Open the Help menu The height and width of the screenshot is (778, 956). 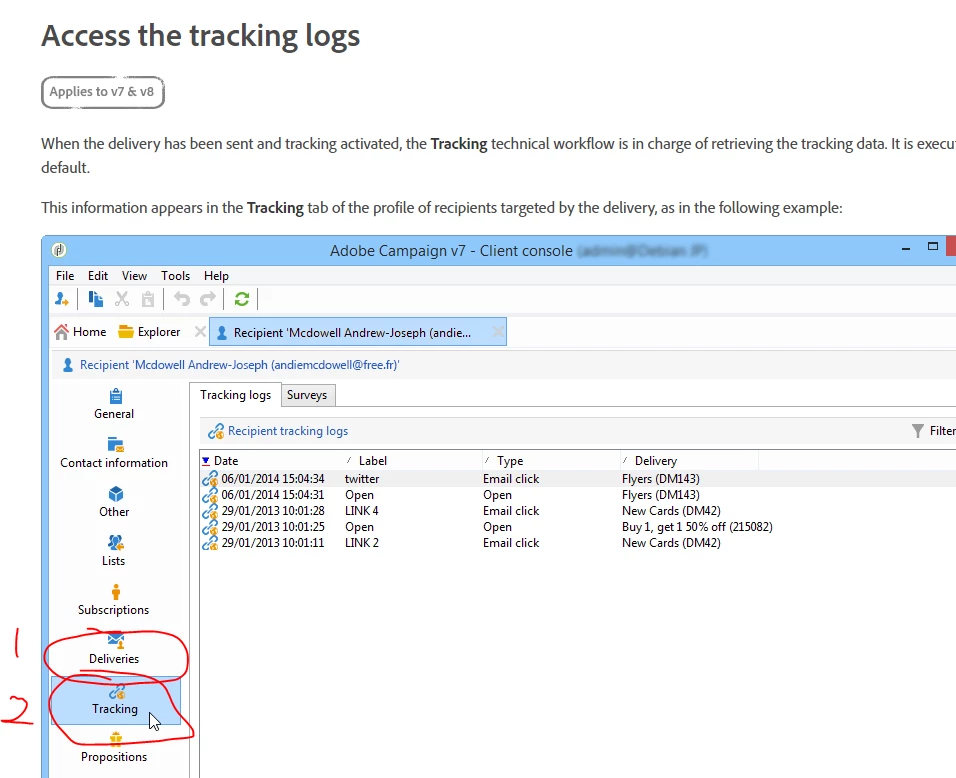(216, 276)
